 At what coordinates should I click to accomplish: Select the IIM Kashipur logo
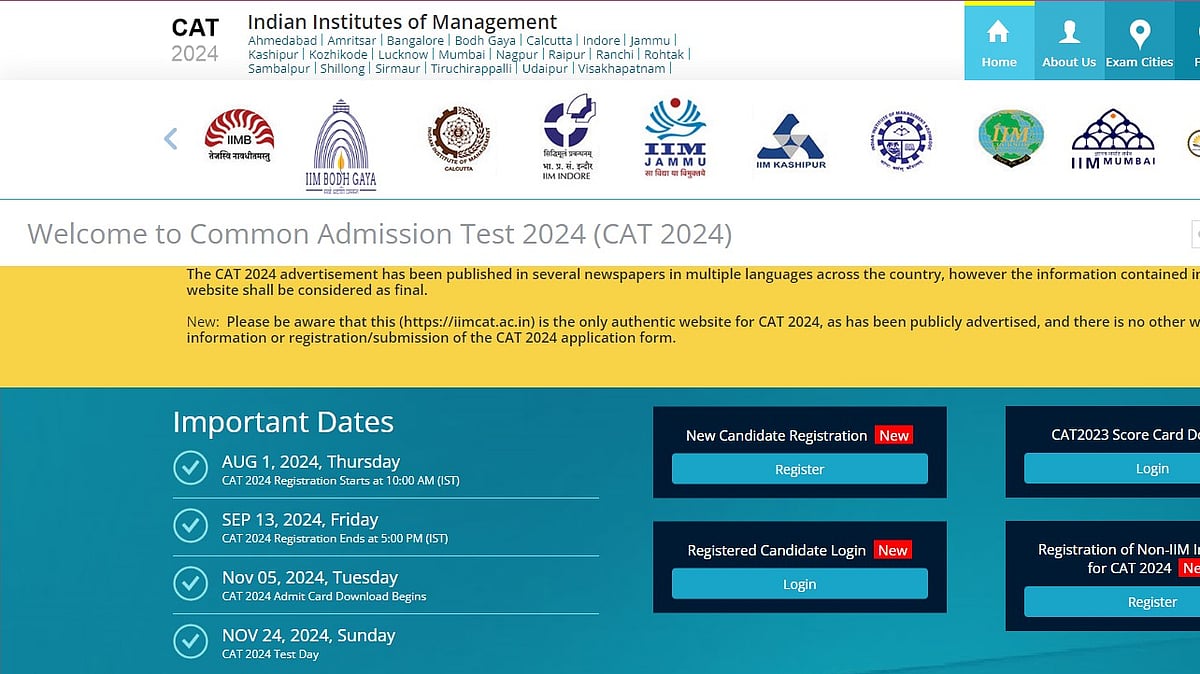point(789,136)
